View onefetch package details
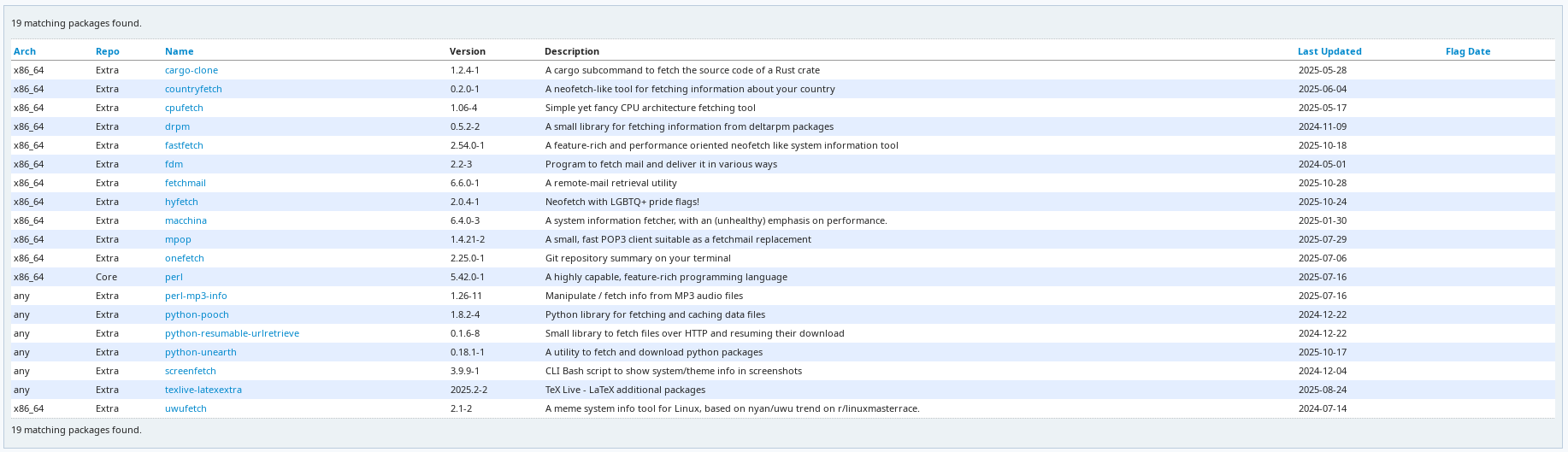The width and height of the screenshot is (1568, 452). (185, 258)
